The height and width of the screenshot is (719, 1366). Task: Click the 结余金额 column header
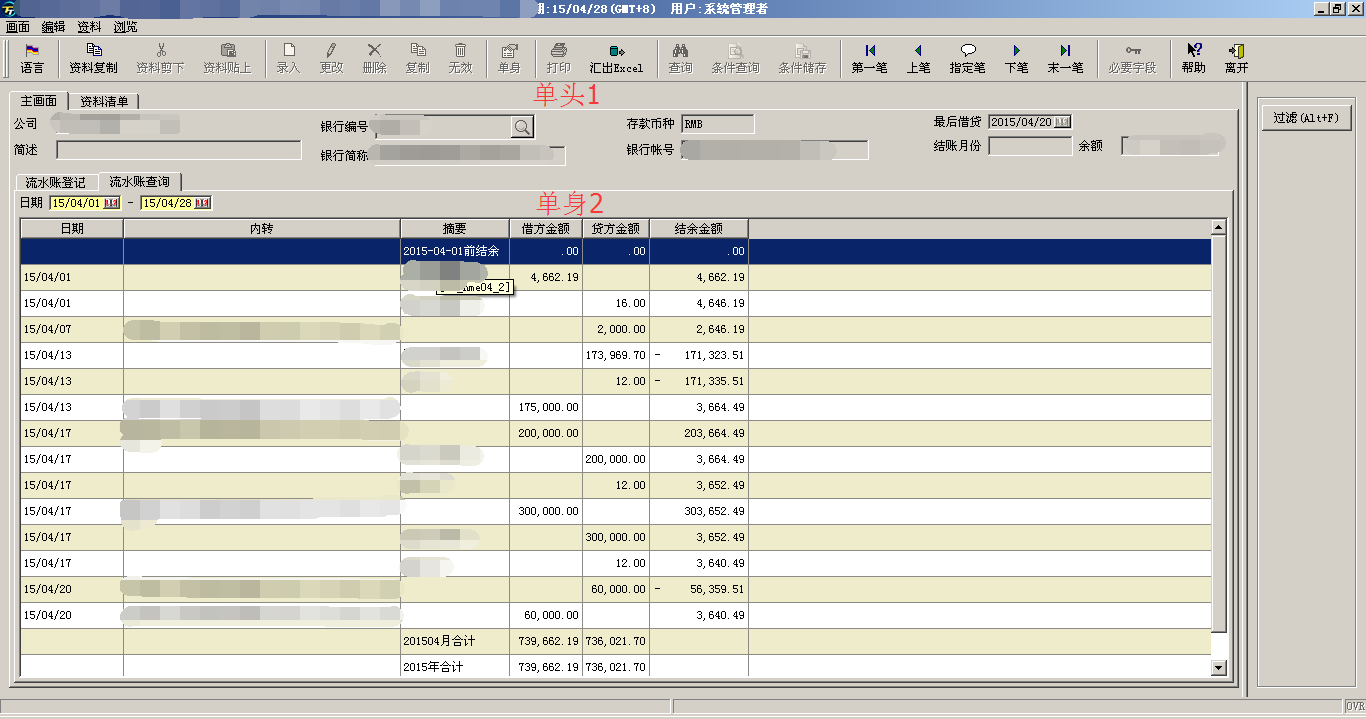point(699,229)
